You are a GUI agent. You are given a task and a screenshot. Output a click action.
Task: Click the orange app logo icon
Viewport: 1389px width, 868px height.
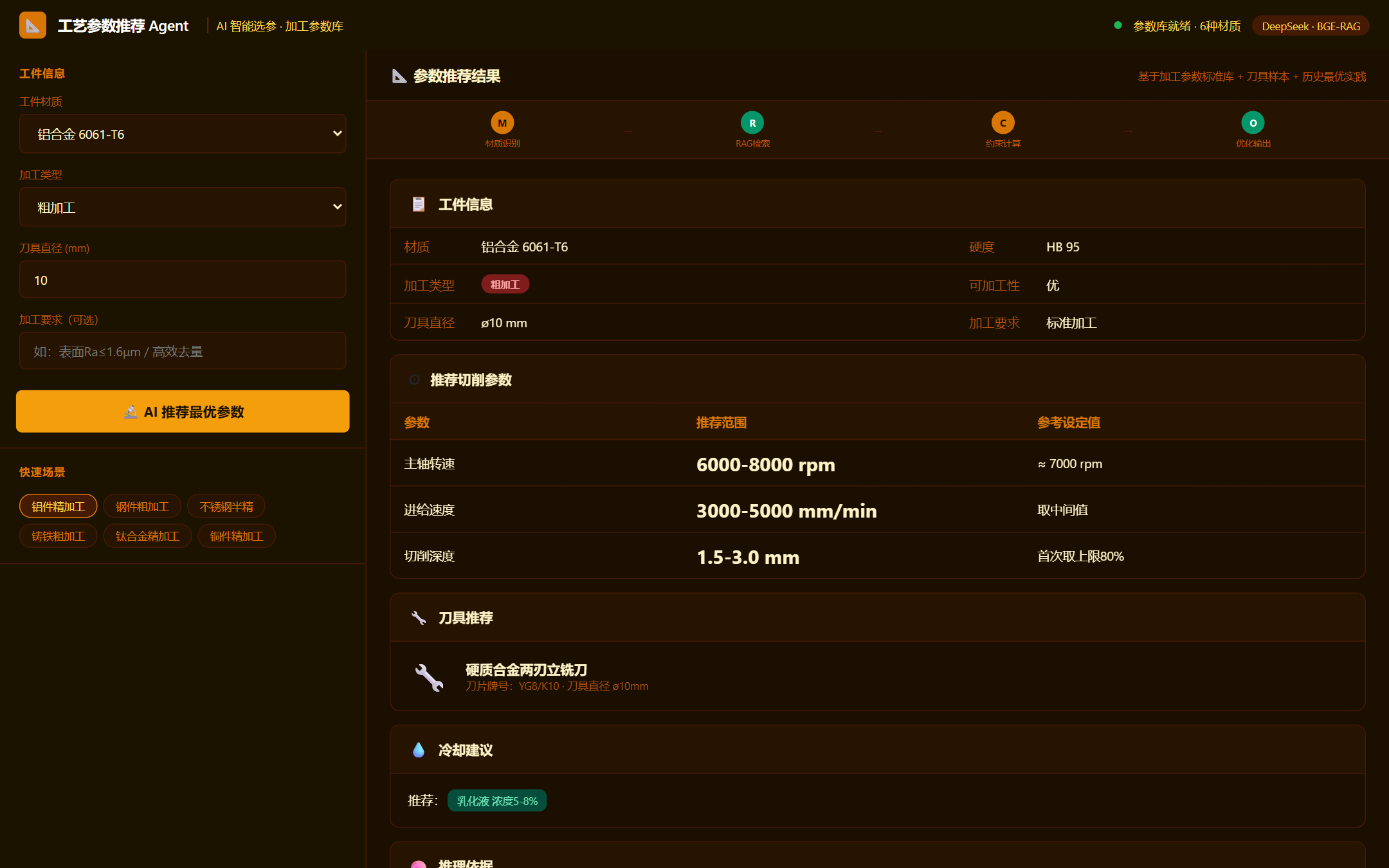tap(33, 26)
